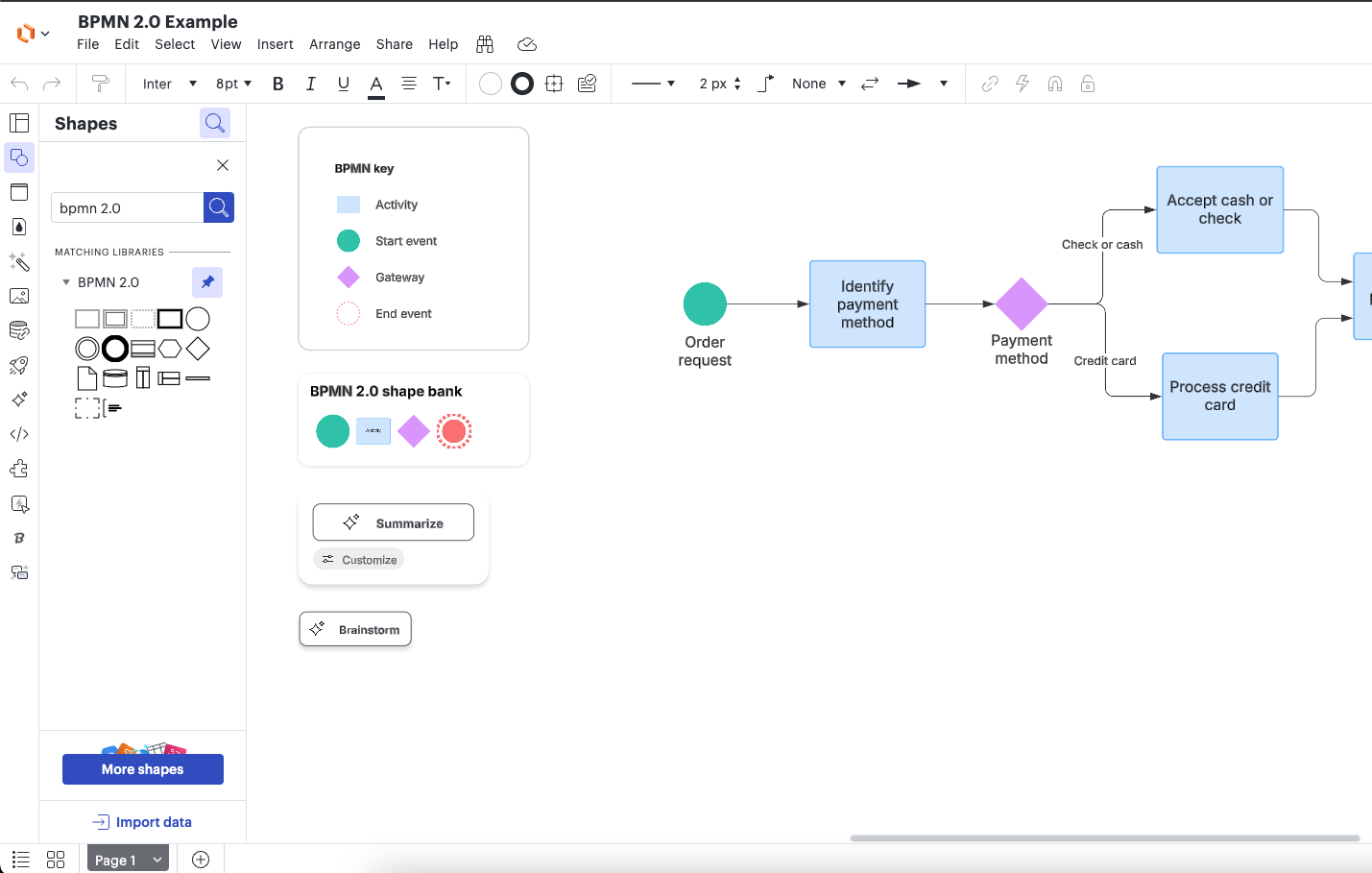Toggle italic text formatting
1372x873 pixels.
click(x=310, y=84)
